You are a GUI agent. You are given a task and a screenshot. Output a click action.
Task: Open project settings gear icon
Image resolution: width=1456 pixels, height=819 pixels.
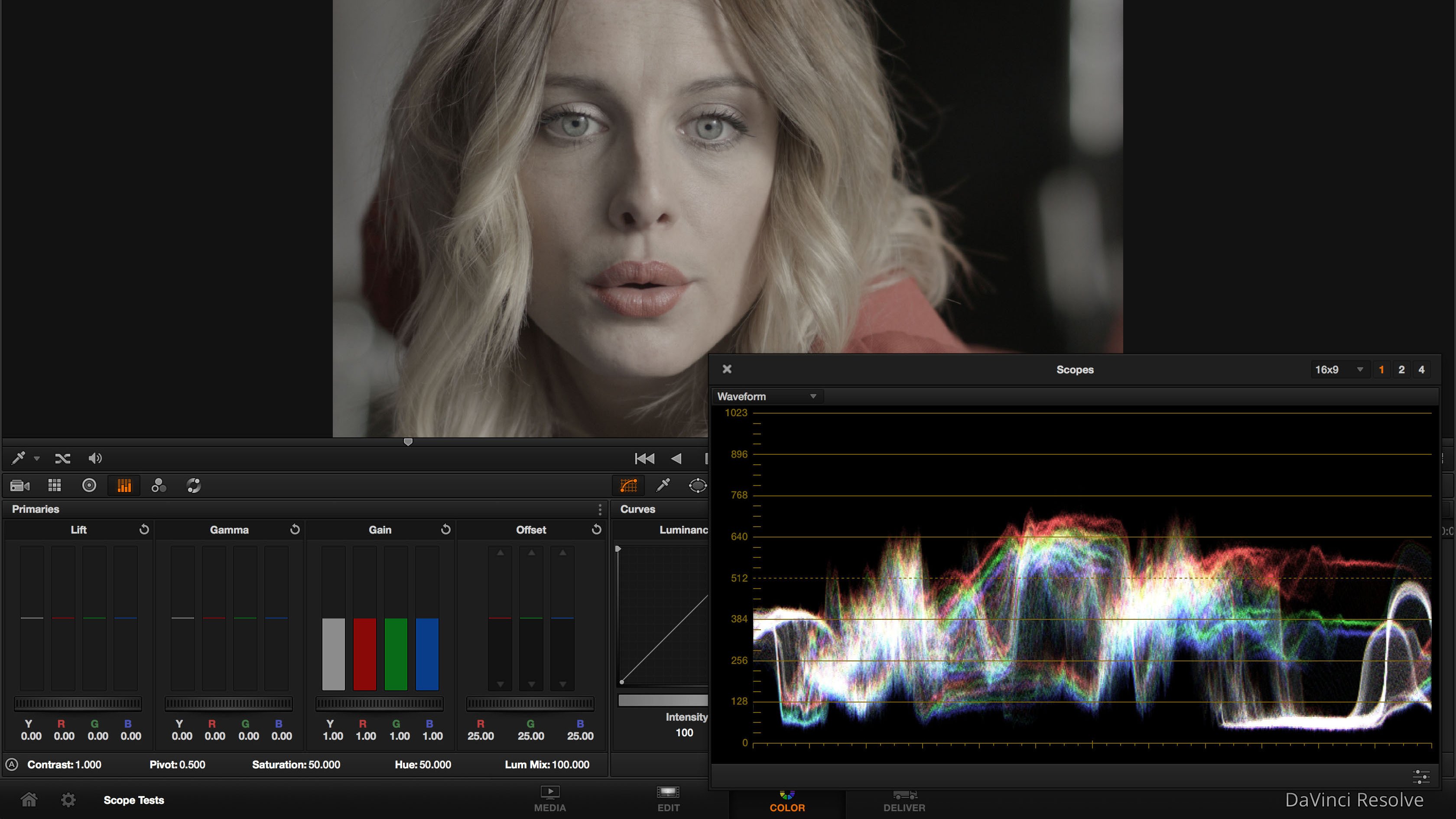[x=68, y=800]
